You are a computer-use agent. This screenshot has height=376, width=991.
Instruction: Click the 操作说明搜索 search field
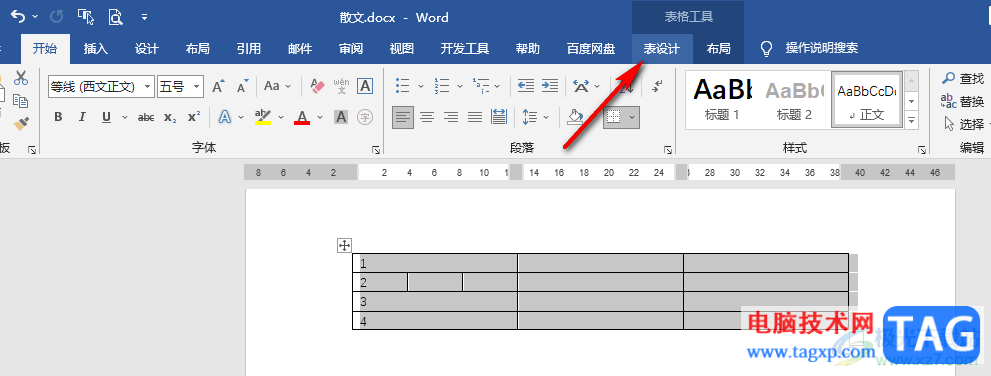pos(822,49)
